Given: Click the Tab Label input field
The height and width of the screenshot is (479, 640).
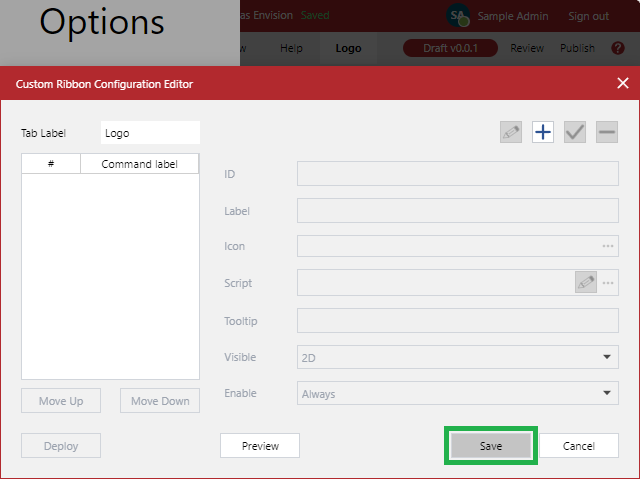Looking at the screenshot, I should [x=150, y=133].
